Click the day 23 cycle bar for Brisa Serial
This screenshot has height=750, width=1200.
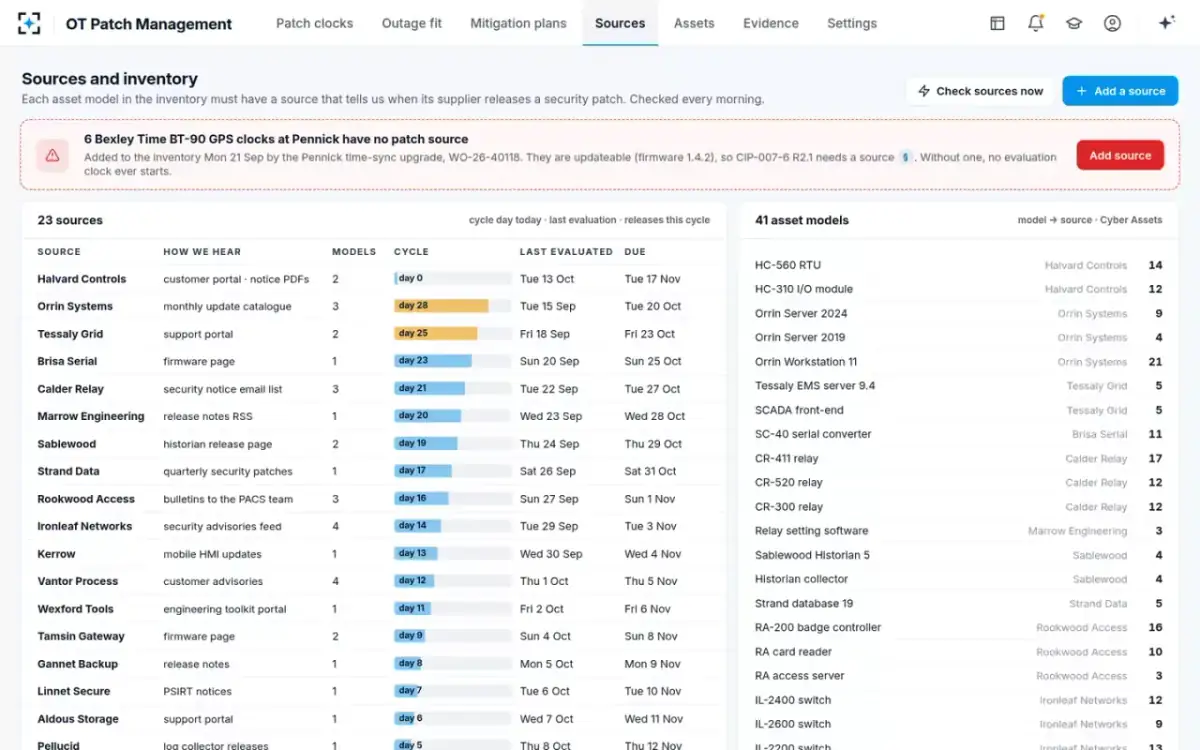pos(453,361)
